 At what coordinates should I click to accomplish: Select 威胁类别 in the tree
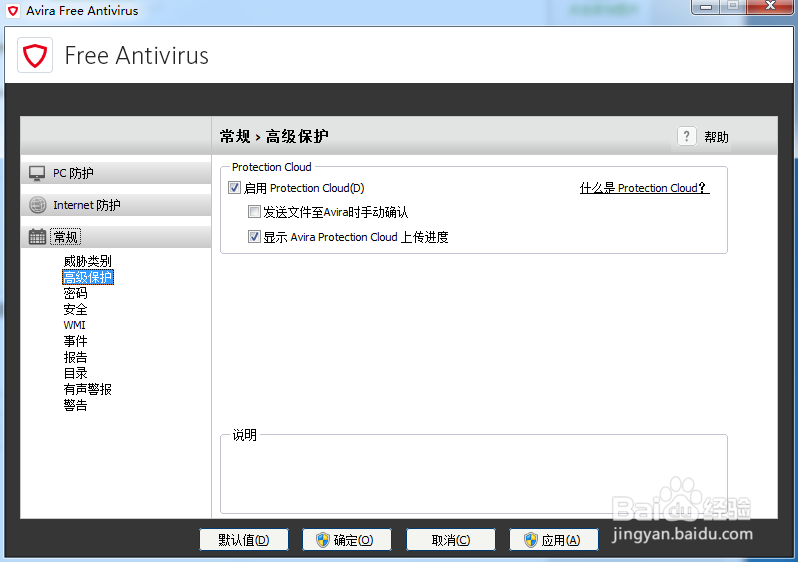[x=88, y=261]
